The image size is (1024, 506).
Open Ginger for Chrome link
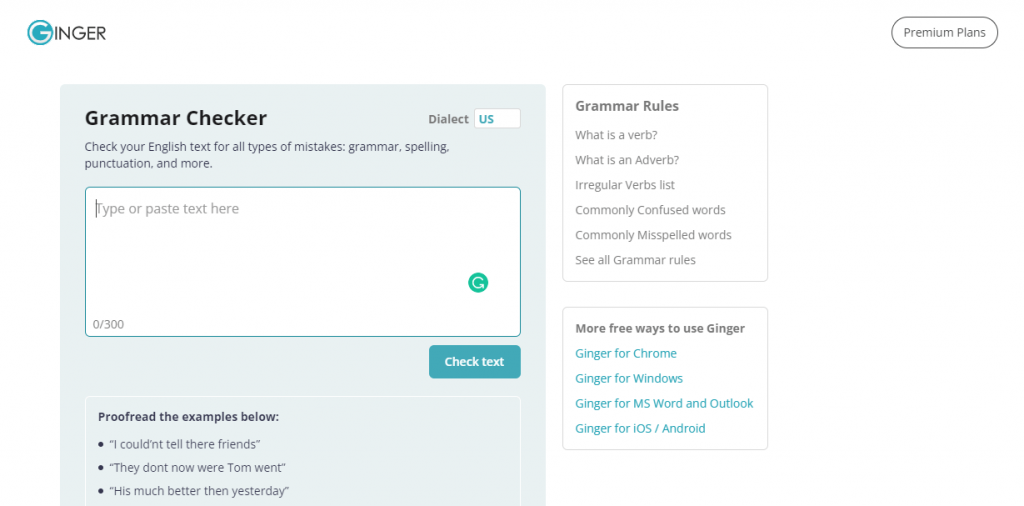(x=626, y=353)
